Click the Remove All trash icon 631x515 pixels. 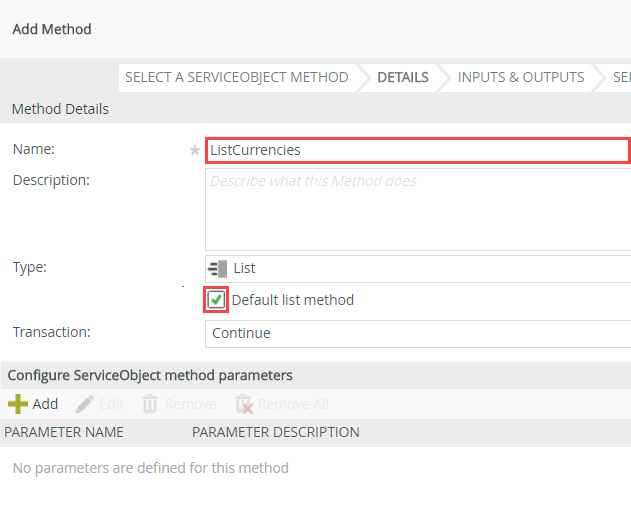click(244, 404)
